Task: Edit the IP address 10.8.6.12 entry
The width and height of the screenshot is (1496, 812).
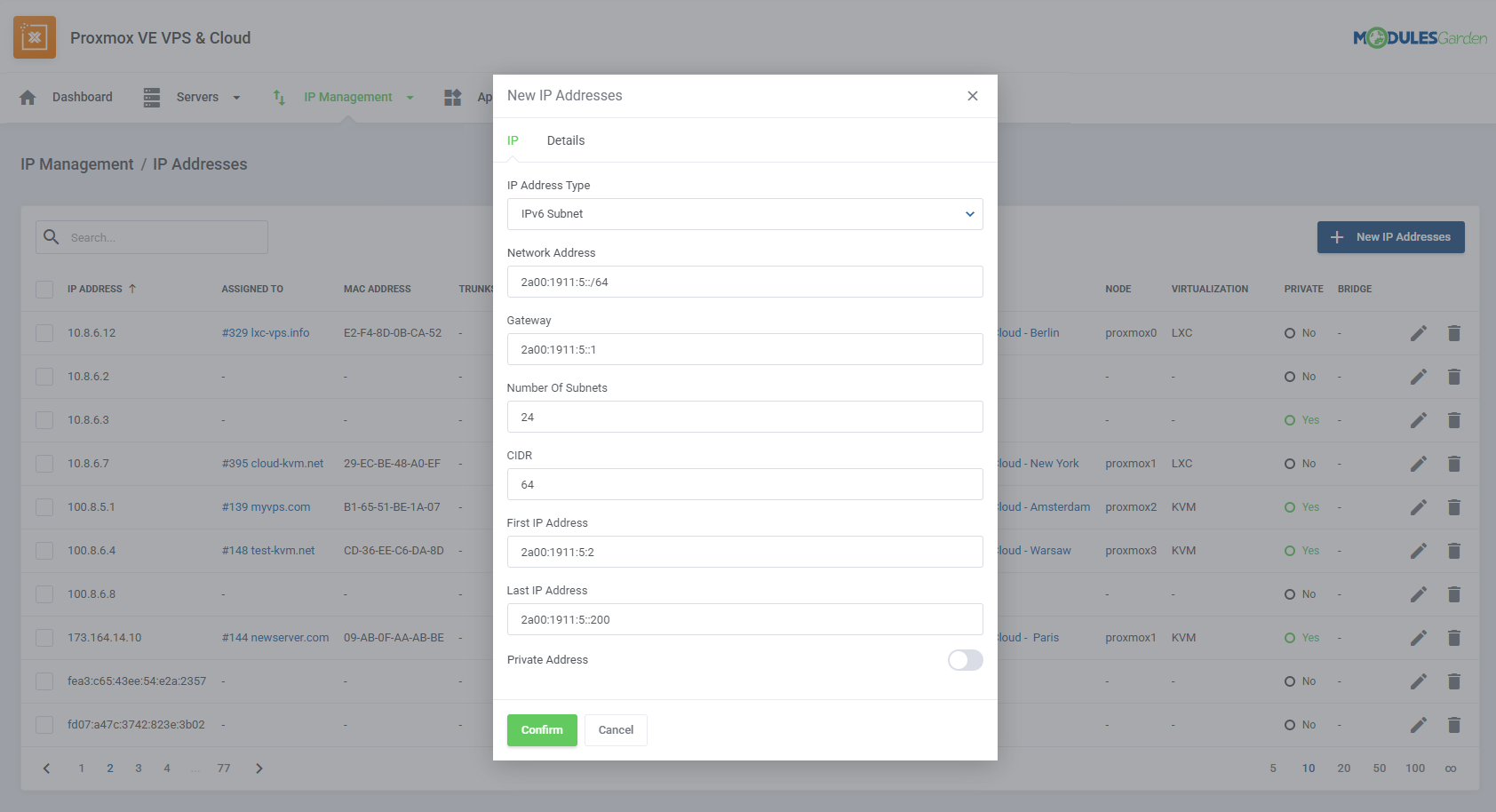Action: (x=1419, y=332)
